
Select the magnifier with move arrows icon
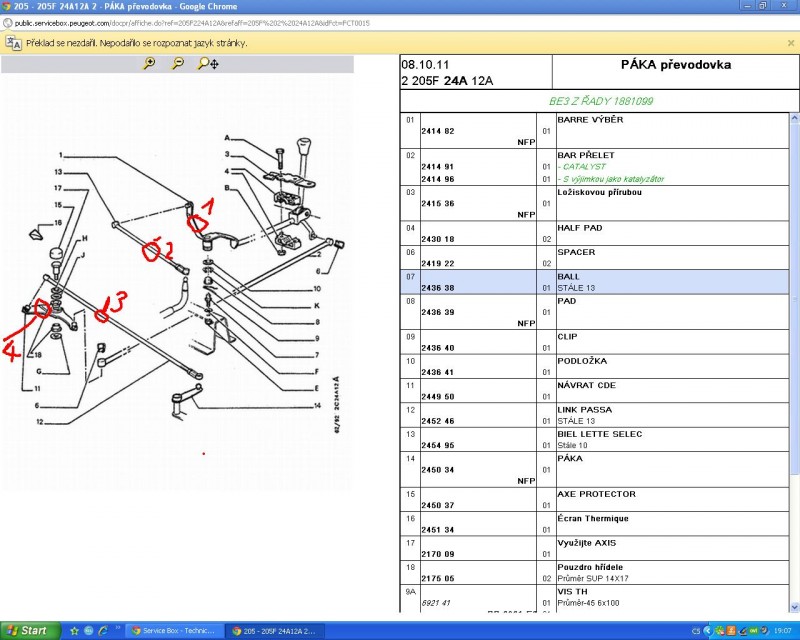click(x=208, y=63)
